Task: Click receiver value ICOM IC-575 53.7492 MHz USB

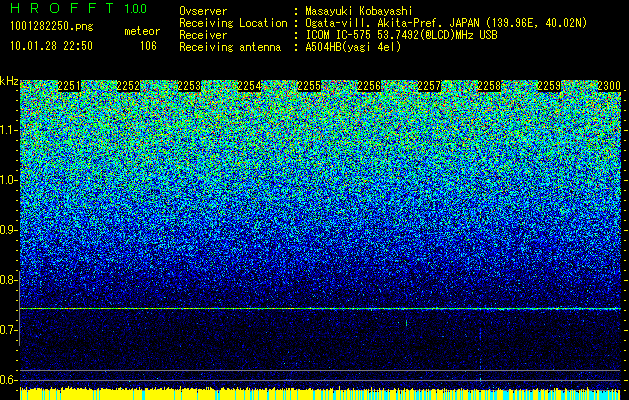Action: click(x=401, y=35)
